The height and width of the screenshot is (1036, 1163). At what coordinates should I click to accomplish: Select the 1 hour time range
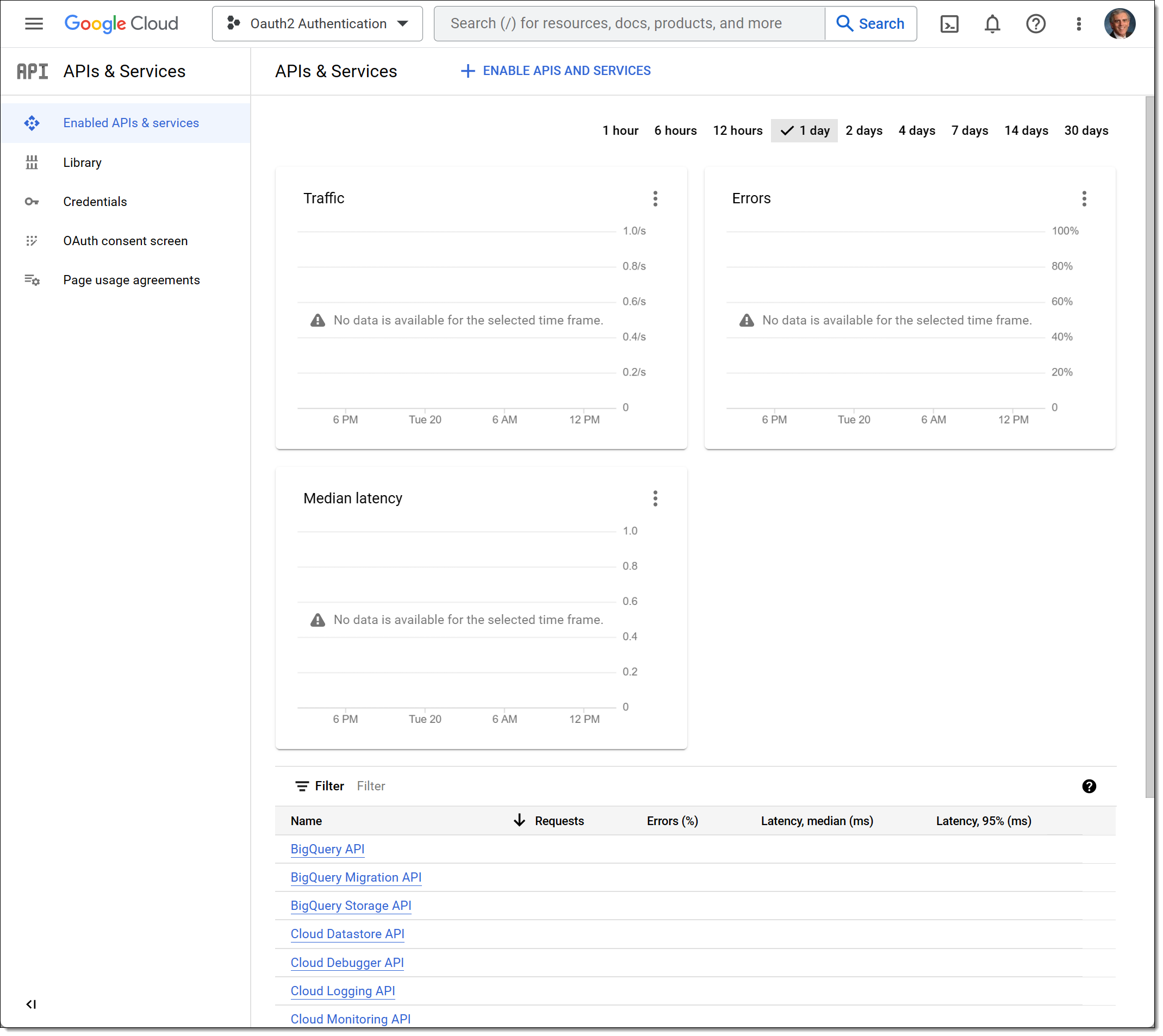pos(620,130)
